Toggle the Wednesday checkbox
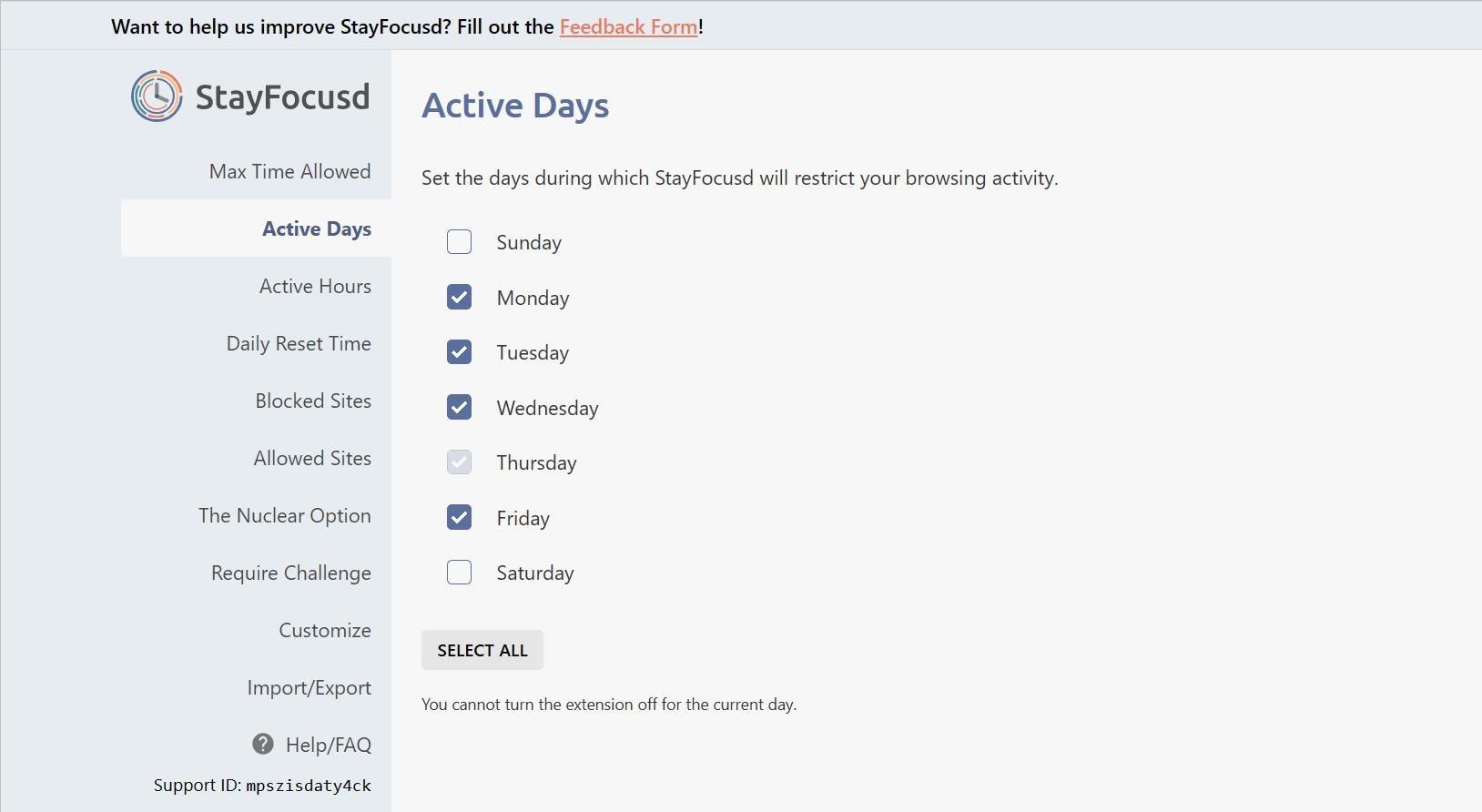The height and width of the screenshot is (812, 1482). pos(459,407)
